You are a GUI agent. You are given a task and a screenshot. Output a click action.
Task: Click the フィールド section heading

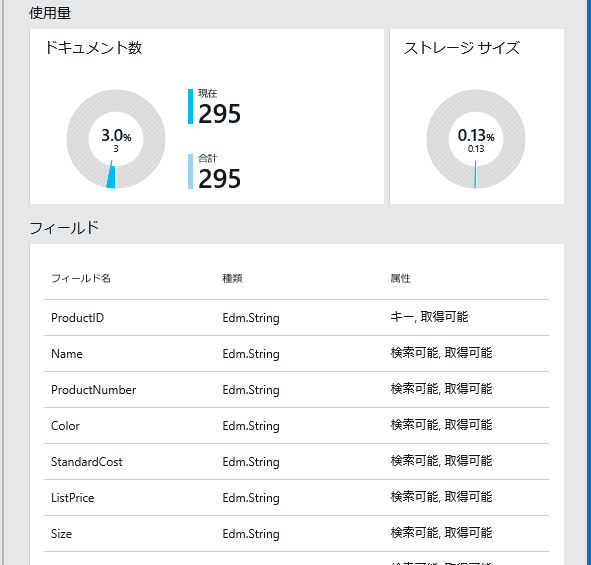pyautogui.click(x=64, y=228)
